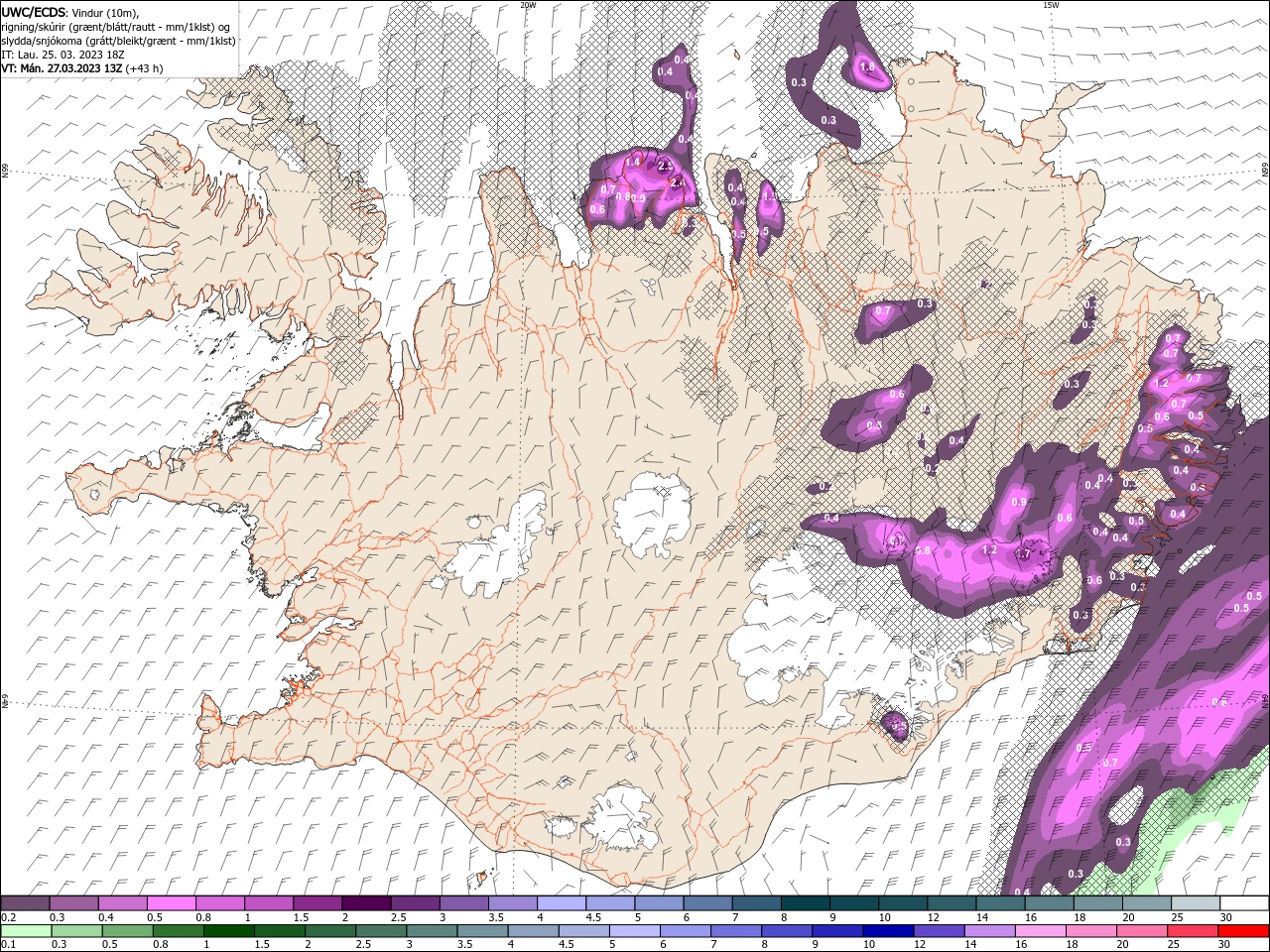This screenshot has height=952, width=1270.
Task: Pick the snow legend swatch for 3–3.5 mm
Action: 463,902
